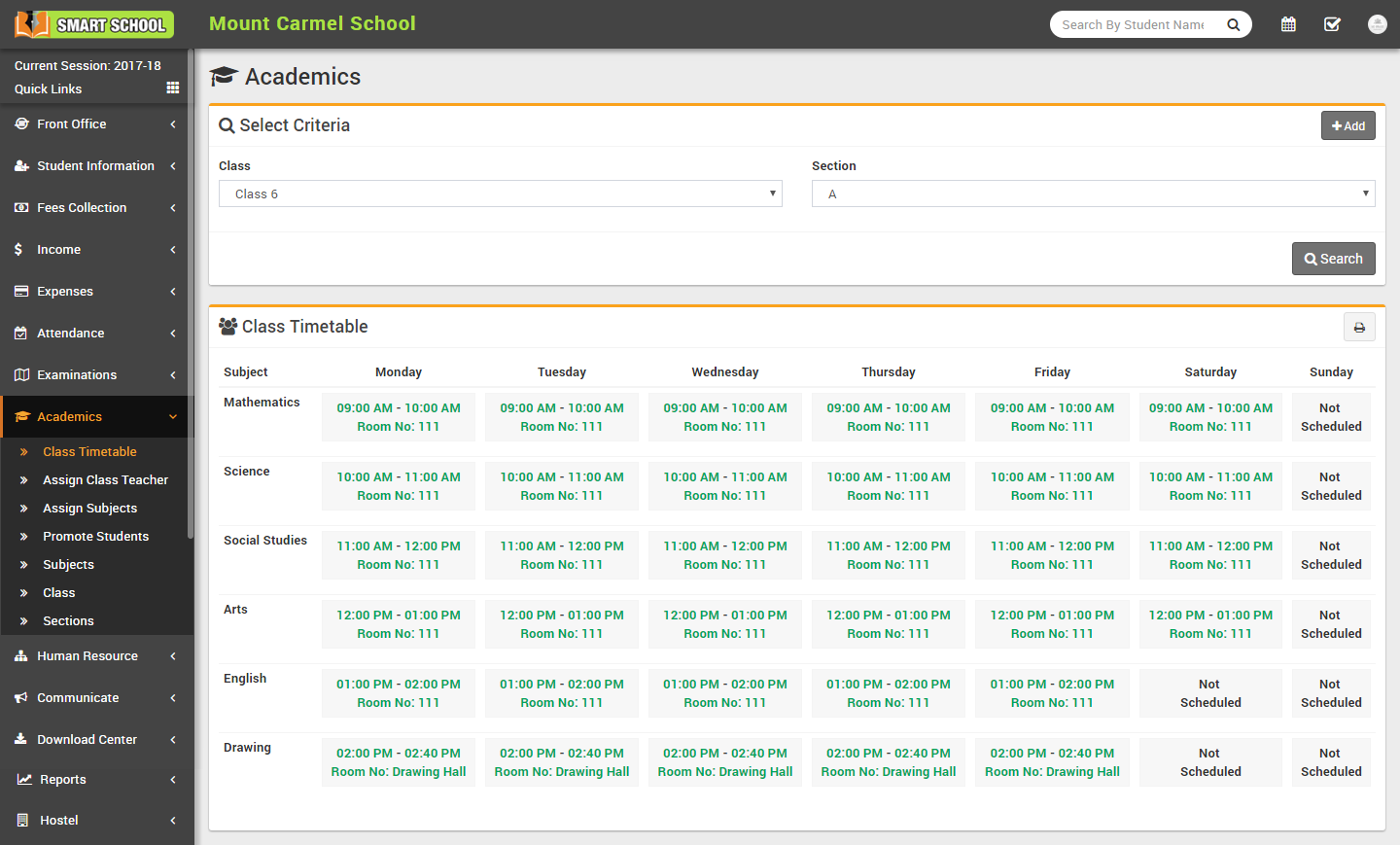Expand the Fees Collection sidebar menu
This screenshot has height=845, width=1400.
(x=95, y=208)
